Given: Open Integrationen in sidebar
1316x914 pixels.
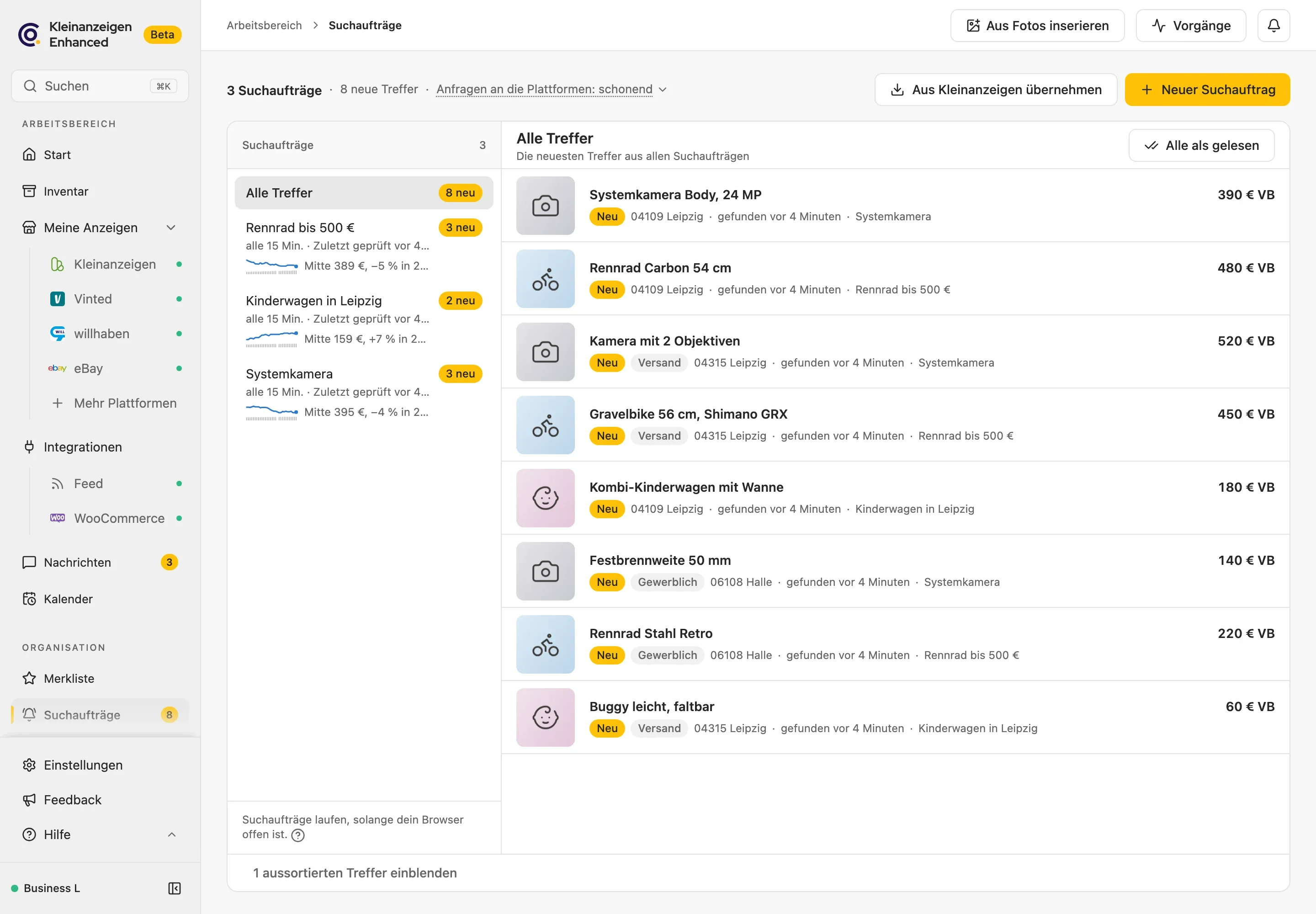Looking at the screenshot, I should coord(100,447).
